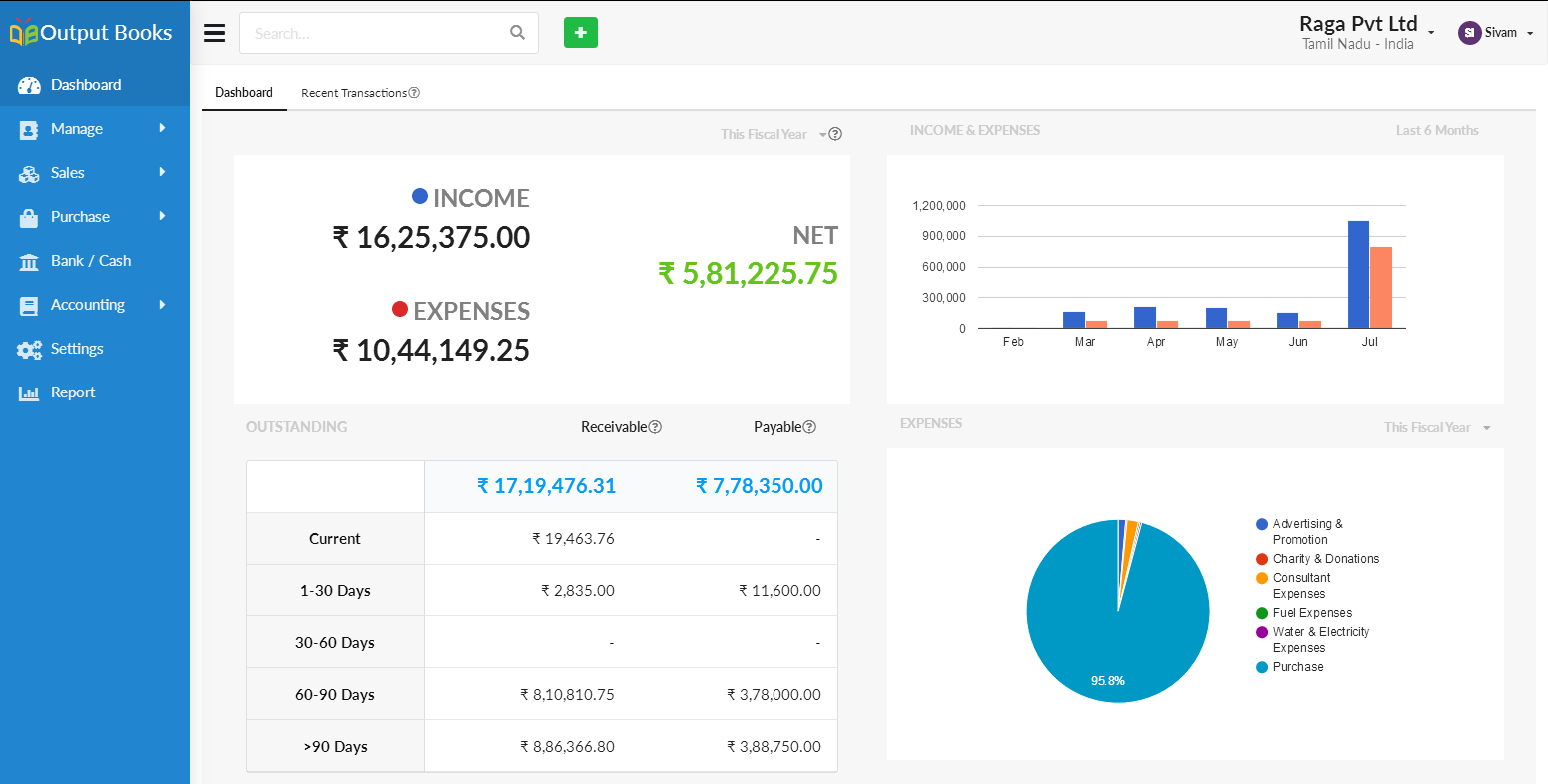Expand the Purchase submenu arrow

pyautogui.click(x=162, y=216)
